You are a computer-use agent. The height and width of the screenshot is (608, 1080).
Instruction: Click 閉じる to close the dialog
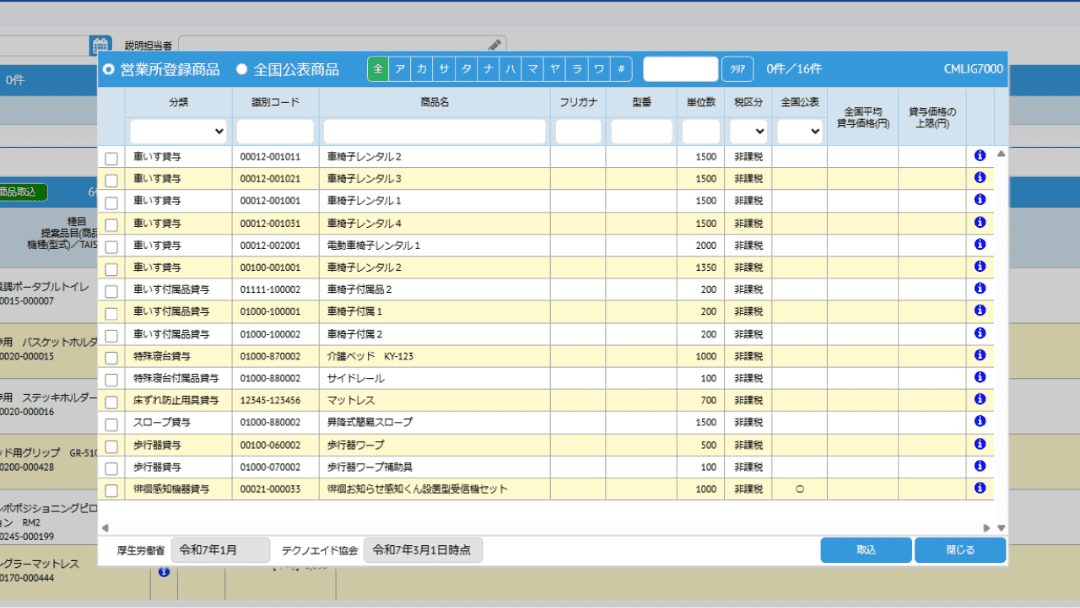960,550
